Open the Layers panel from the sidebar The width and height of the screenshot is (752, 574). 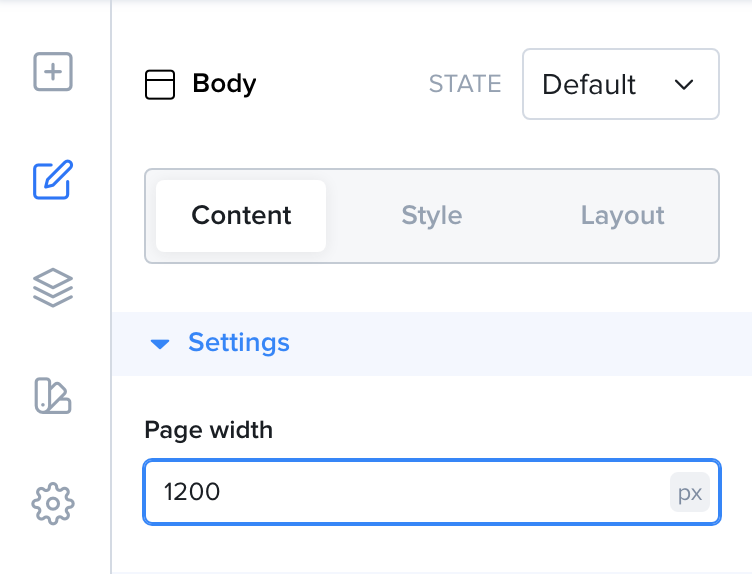[53, 288]
